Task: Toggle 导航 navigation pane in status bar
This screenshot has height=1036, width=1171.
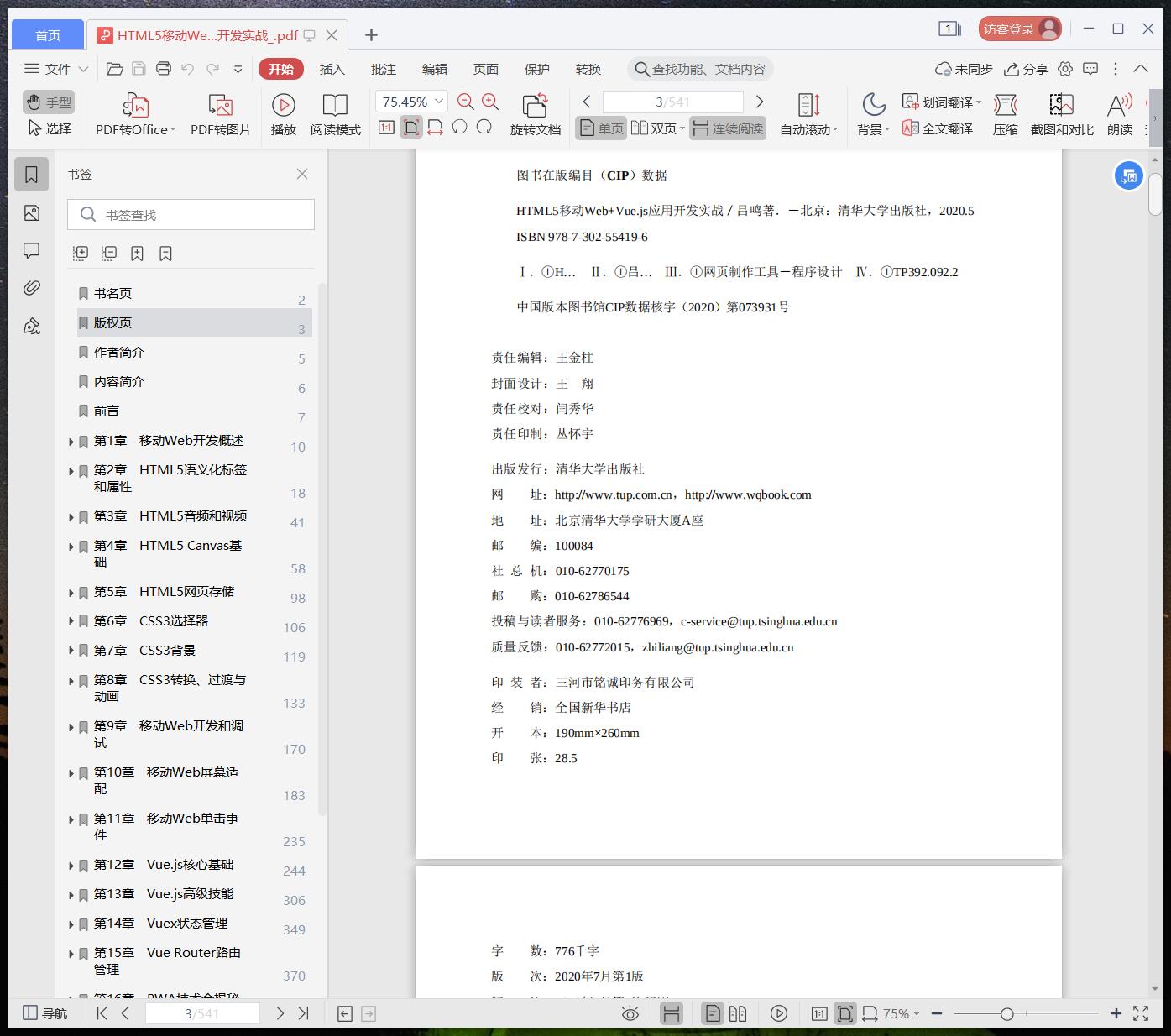Action: coord(44,1013)
